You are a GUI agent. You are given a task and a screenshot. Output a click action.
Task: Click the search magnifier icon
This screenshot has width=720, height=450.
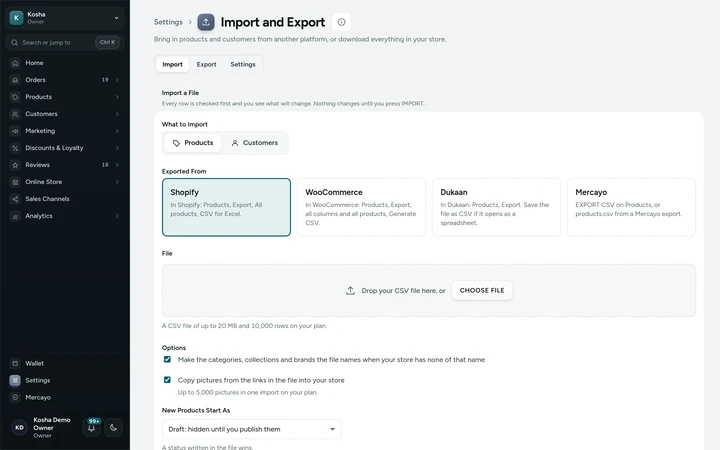click(x=15, y=42)
